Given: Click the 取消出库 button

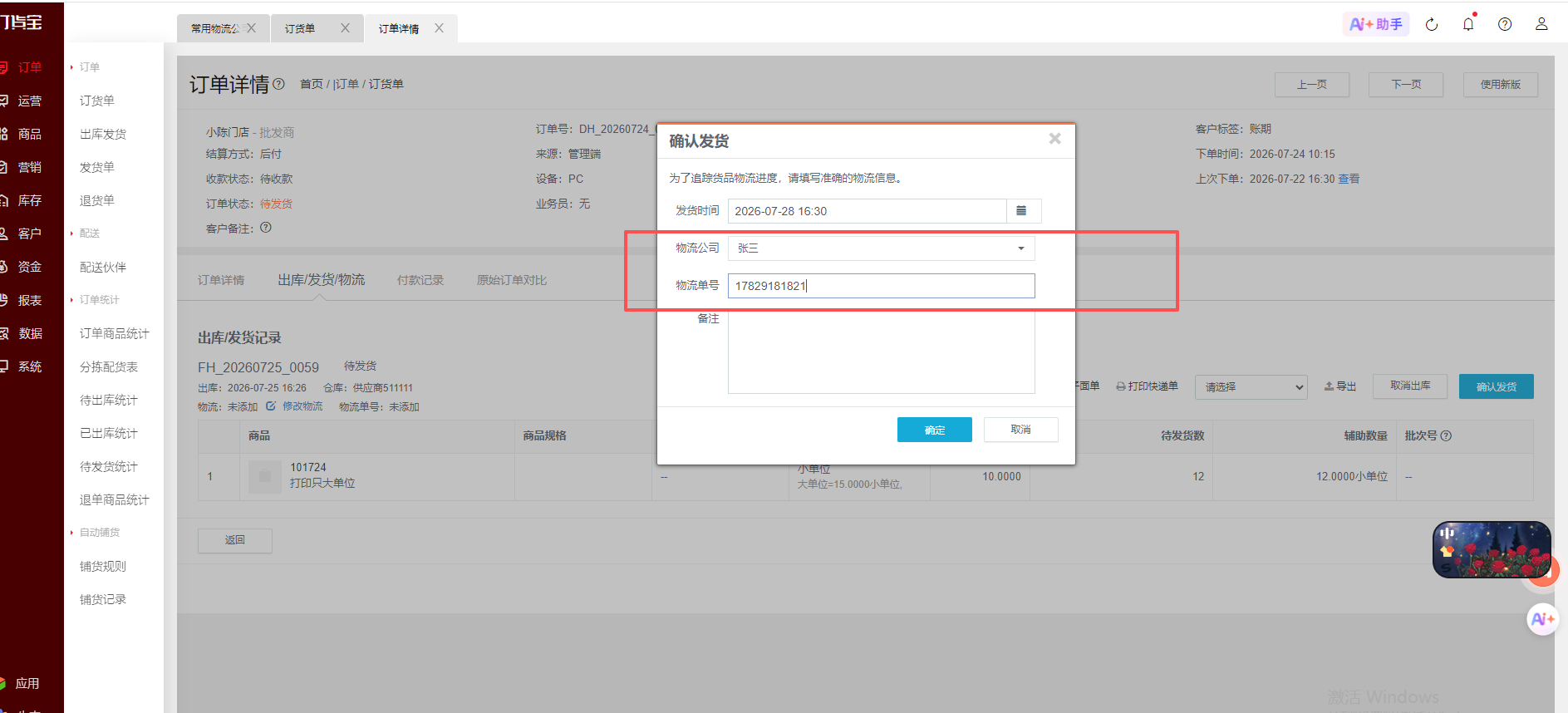Looking at the screenshot, I should pyautogui.click(x=1411, y=386).
